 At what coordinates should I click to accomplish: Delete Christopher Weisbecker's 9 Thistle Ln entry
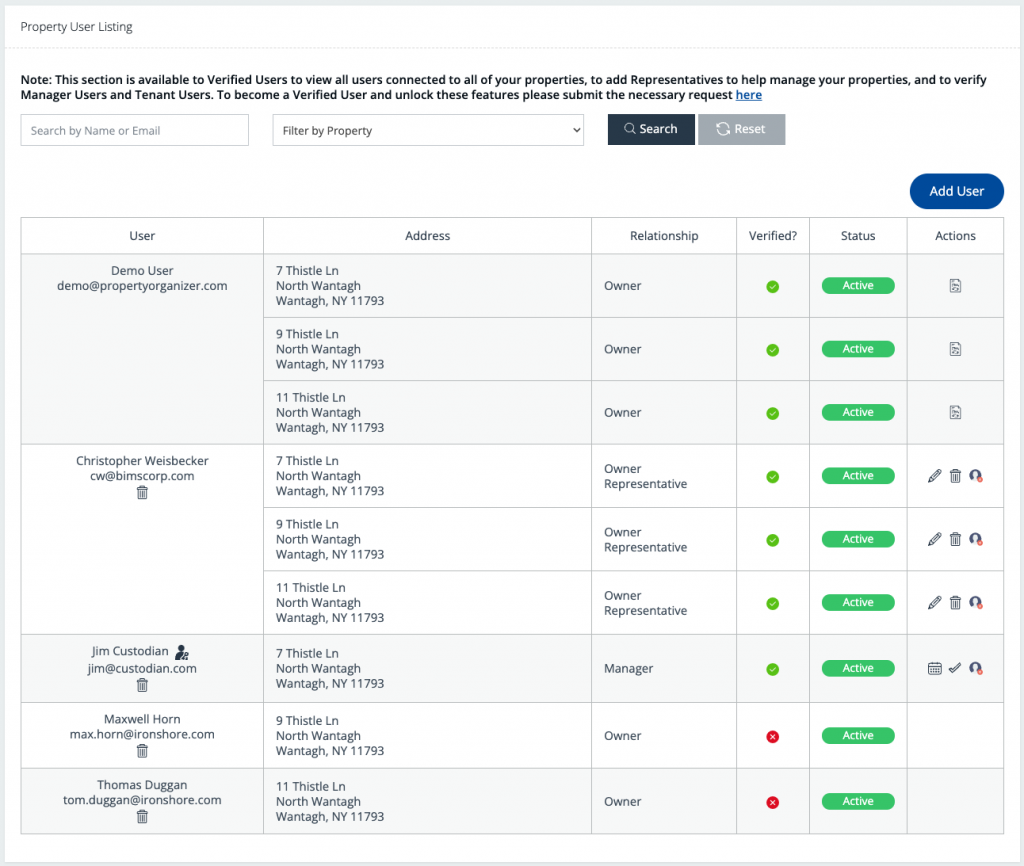955,539
